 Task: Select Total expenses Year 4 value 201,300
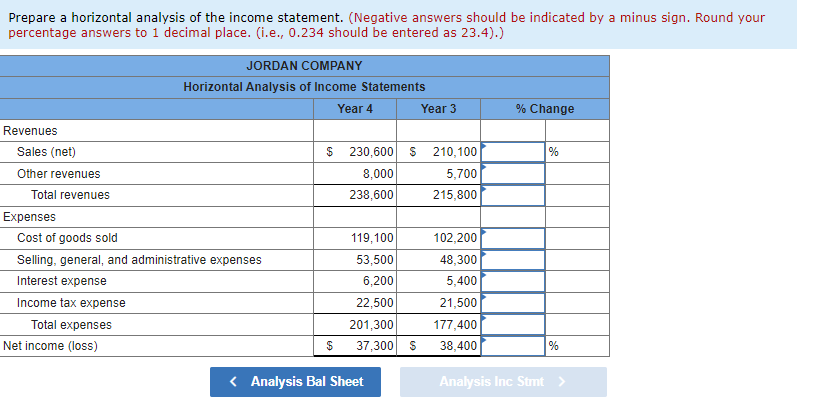coord(371,325)
